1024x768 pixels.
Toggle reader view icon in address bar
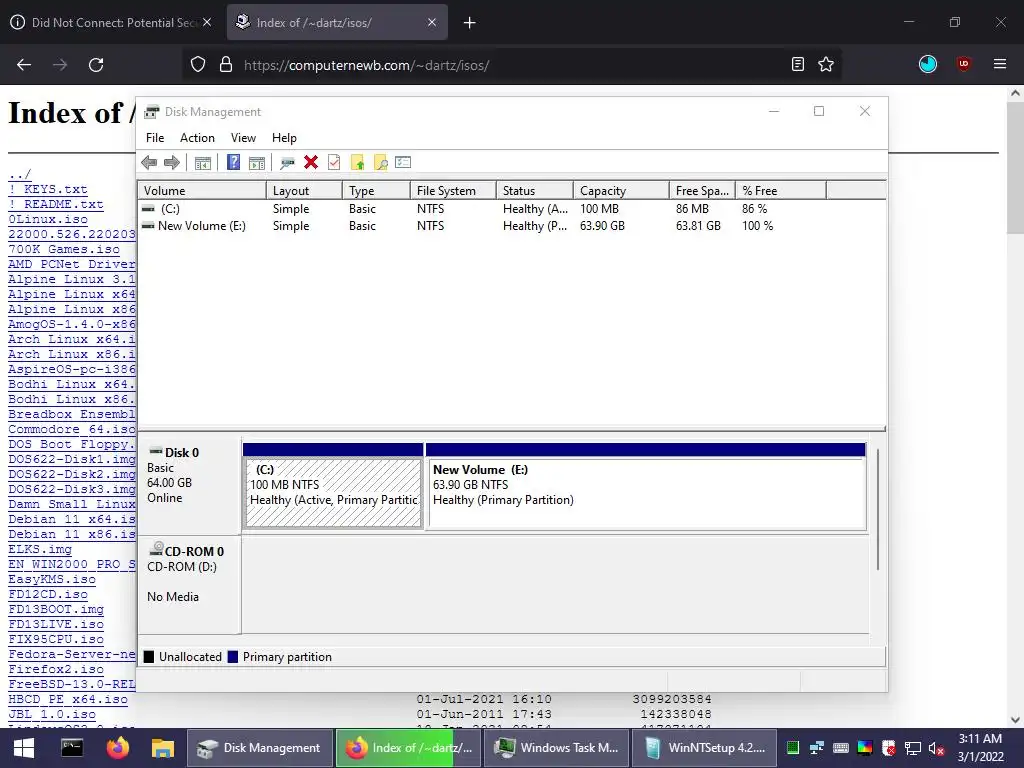797,65
